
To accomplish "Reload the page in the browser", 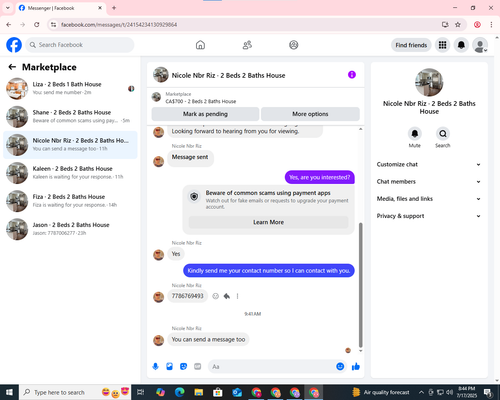I will (x=37, y=24).
